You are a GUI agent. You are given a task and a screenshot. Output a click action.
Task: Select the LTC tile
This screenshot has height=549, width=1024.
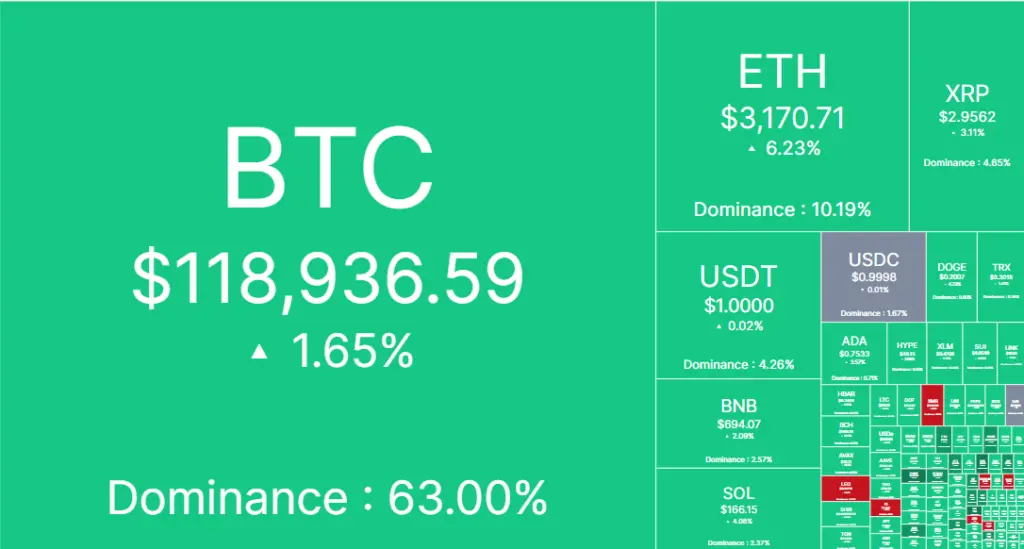[x=884, y=404]
